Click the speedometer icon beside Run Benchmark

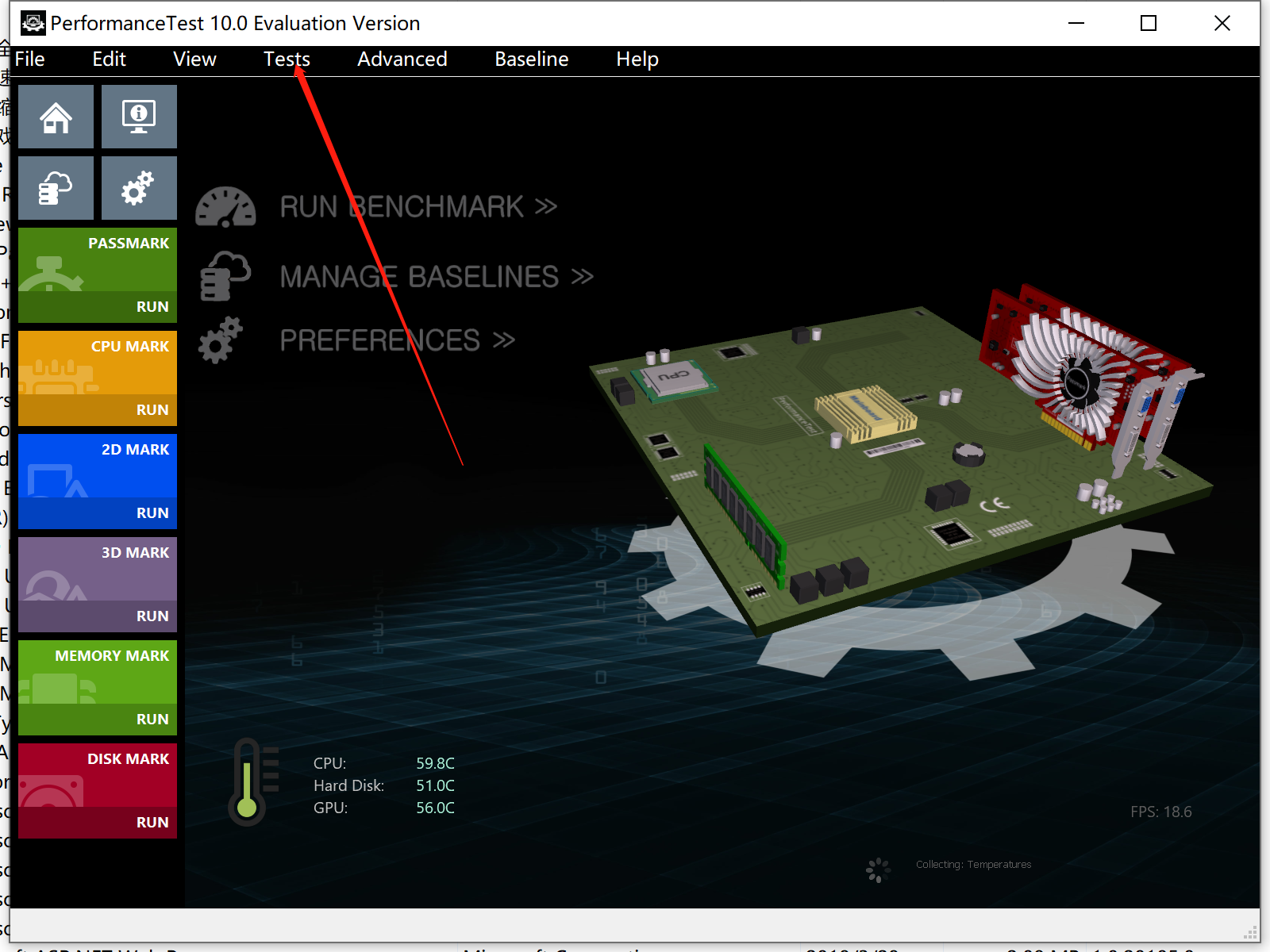pyautogui.click(x=225, y=207)
